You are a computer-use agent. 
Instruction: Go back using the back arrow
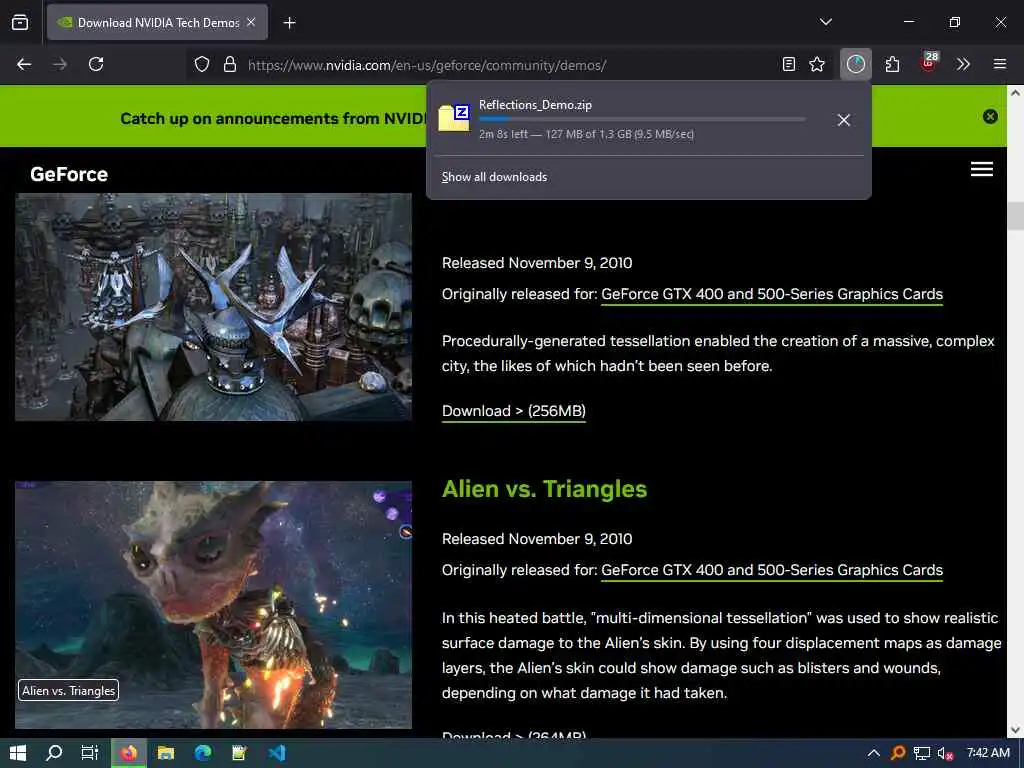pyautogui.click(x=24, y=64)
